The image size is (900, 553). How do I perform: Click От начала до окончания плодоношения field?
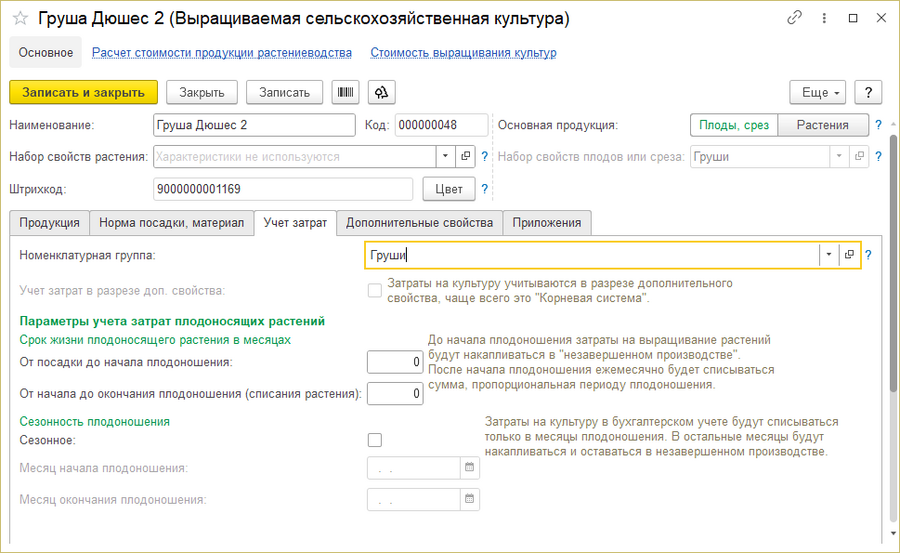(x=395, y=393)
